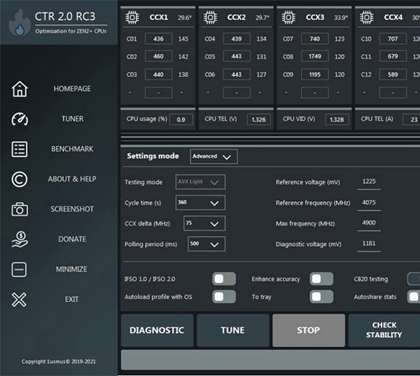Screen dimensions: 420x376
Task: Toggle the IFSO 1.0 / IFSO 2.0 switch
Action: 224,279
